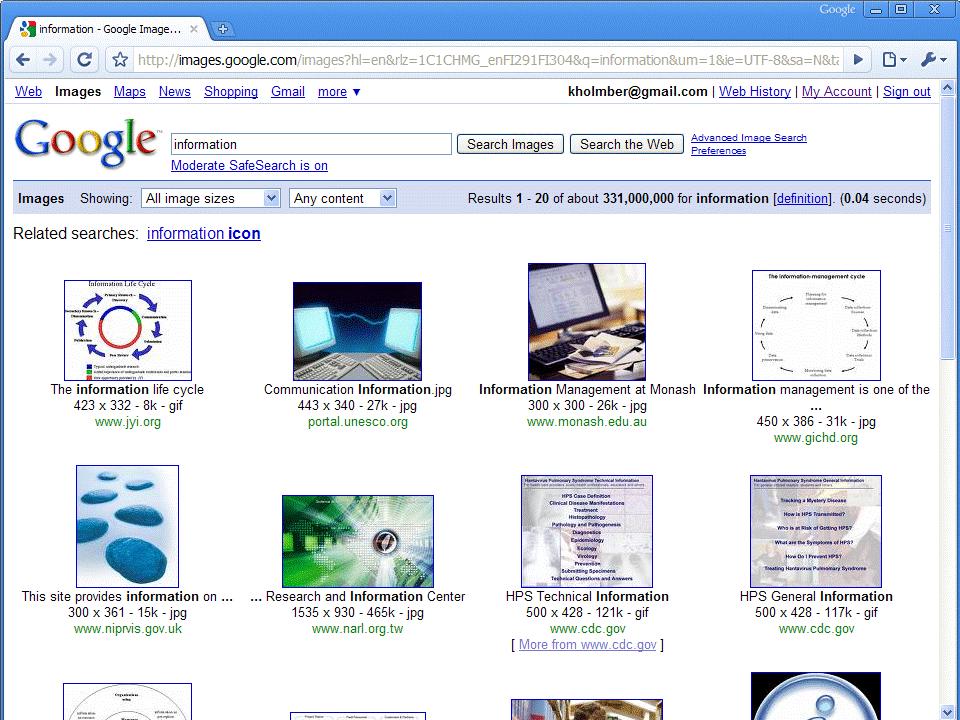The width and height of the screenshot is (960, 720).
Task: Open the wrench customize menu
Action: click(934, 59)
